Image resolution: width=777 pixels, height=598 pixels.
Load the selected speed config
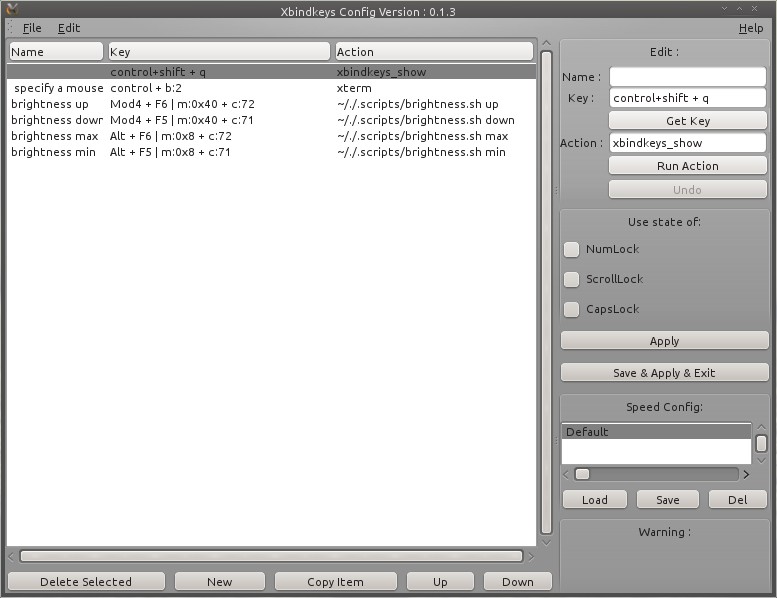pyautogui.click(x=595, y=500)
